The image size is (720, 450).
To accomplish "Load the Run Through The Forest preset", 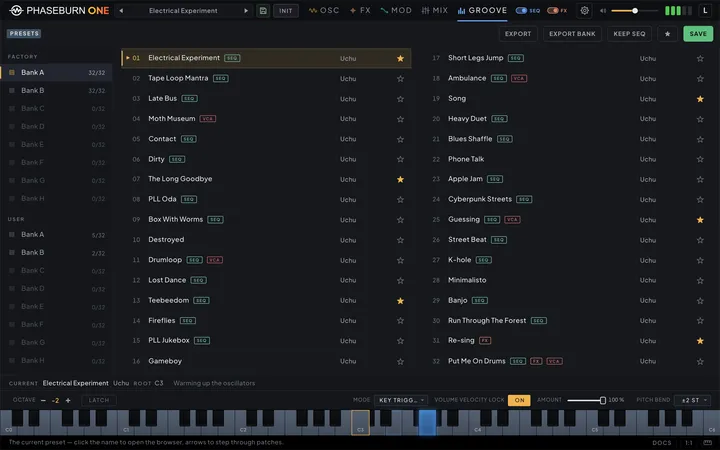I will point(568,321).
